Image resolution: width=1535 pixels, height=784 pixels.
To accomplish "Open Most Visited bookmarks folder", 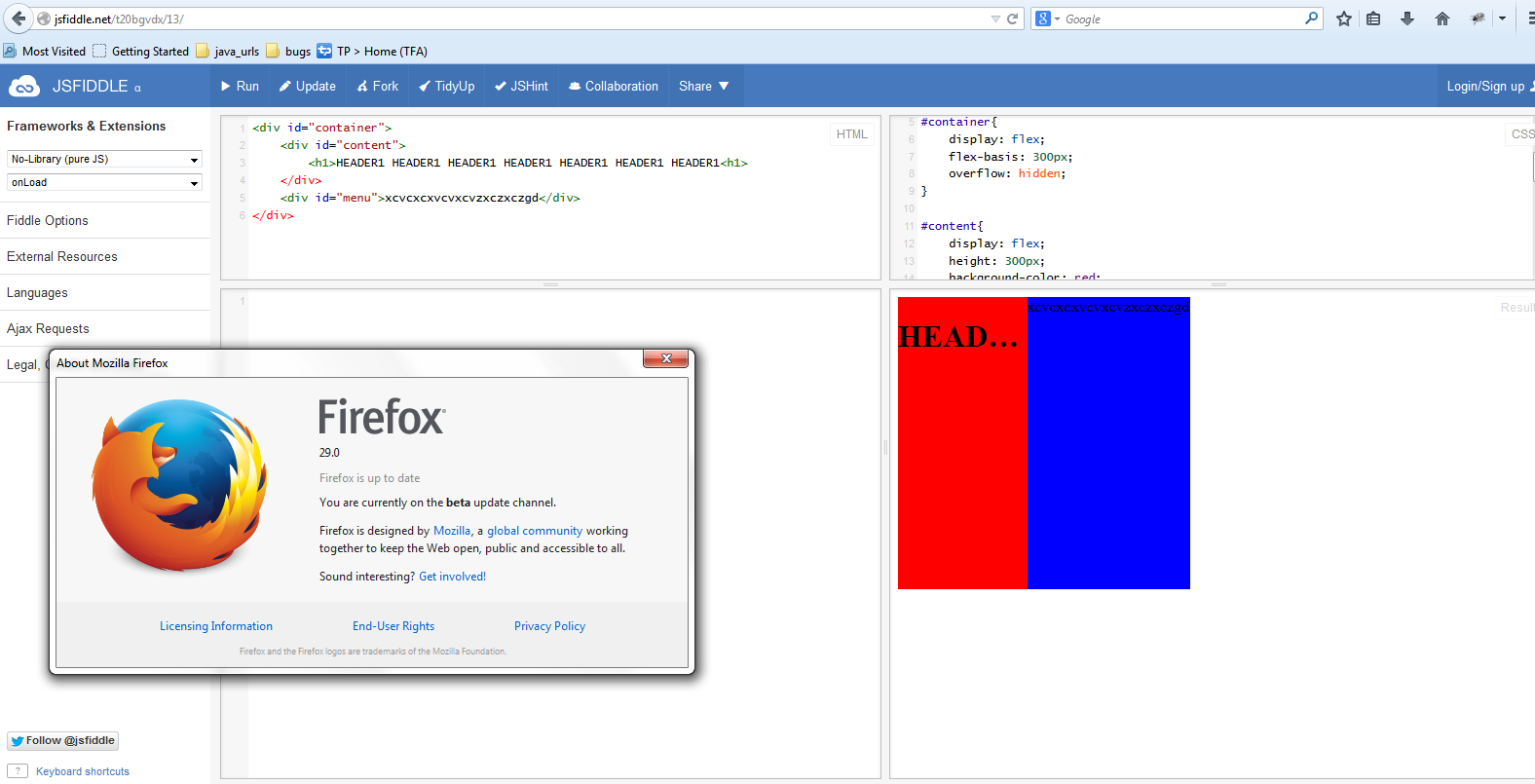I will click(x=45, y=51).
